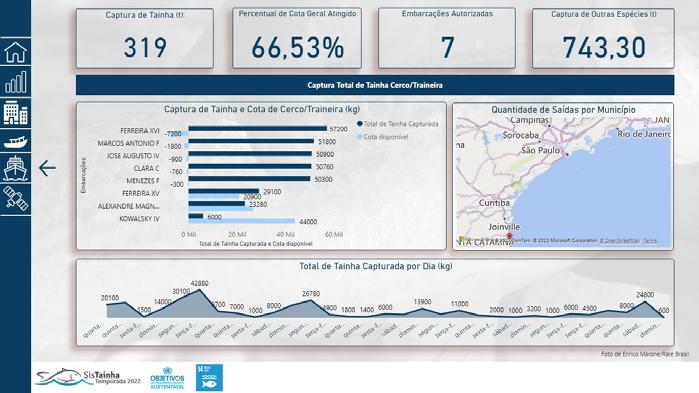This screenshot has width=699, height=393.
Task: Click Rio de Janeiro on the map
Action: tap(643, 134)
